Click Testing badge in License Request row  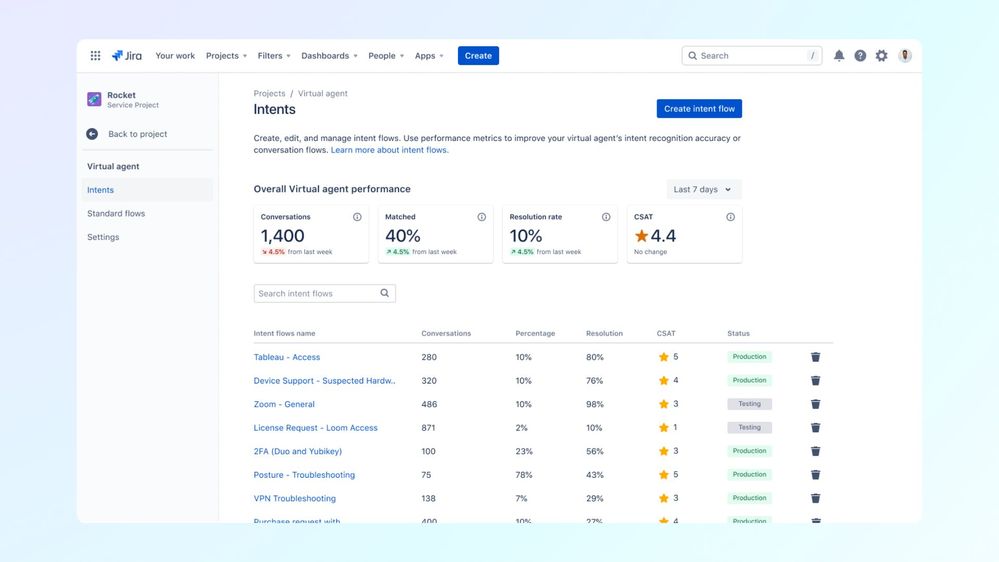coord(749,428)
